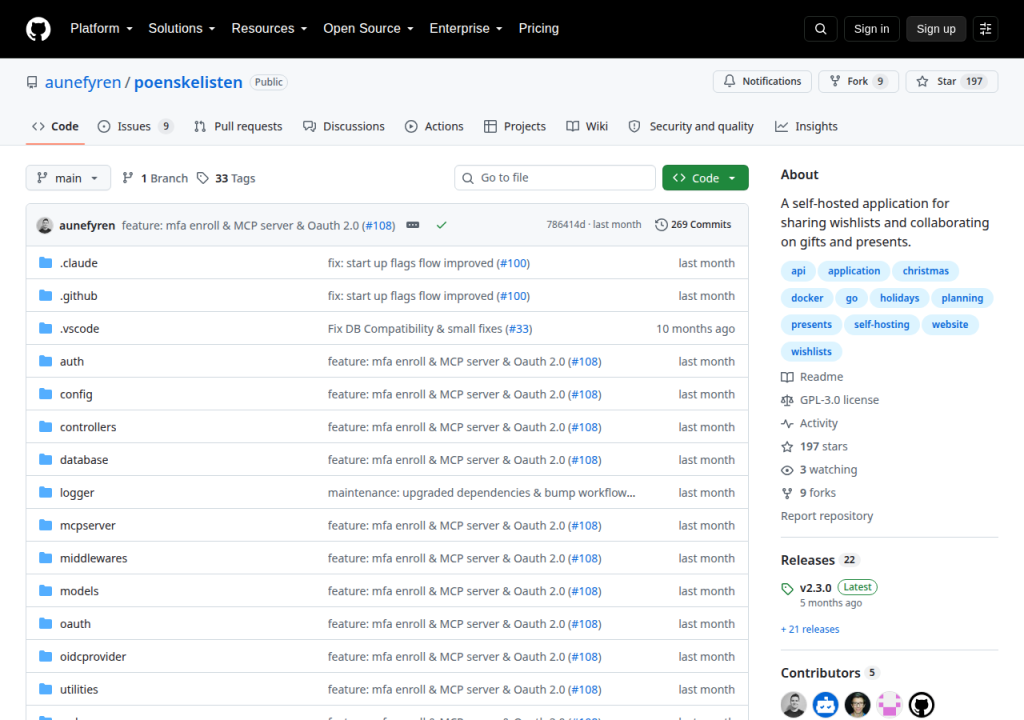Open the self-hosting topic tag

(x=882, y=325)
